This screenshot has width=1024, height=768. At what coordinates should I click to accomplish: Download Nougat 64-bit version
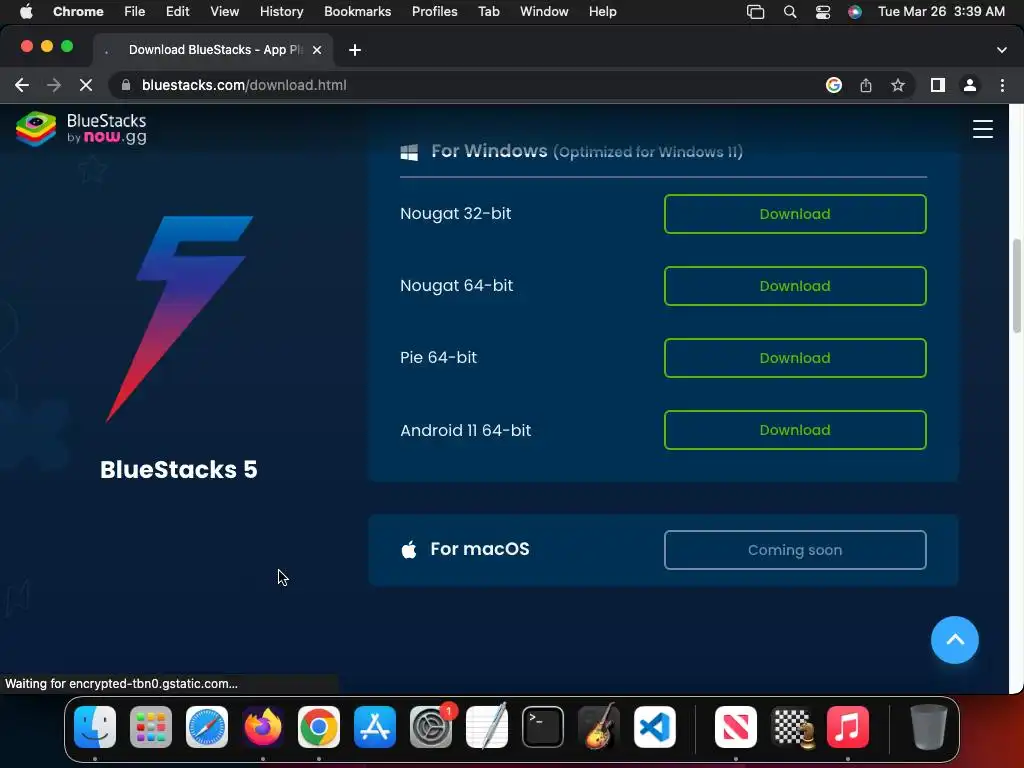[795, 285]
